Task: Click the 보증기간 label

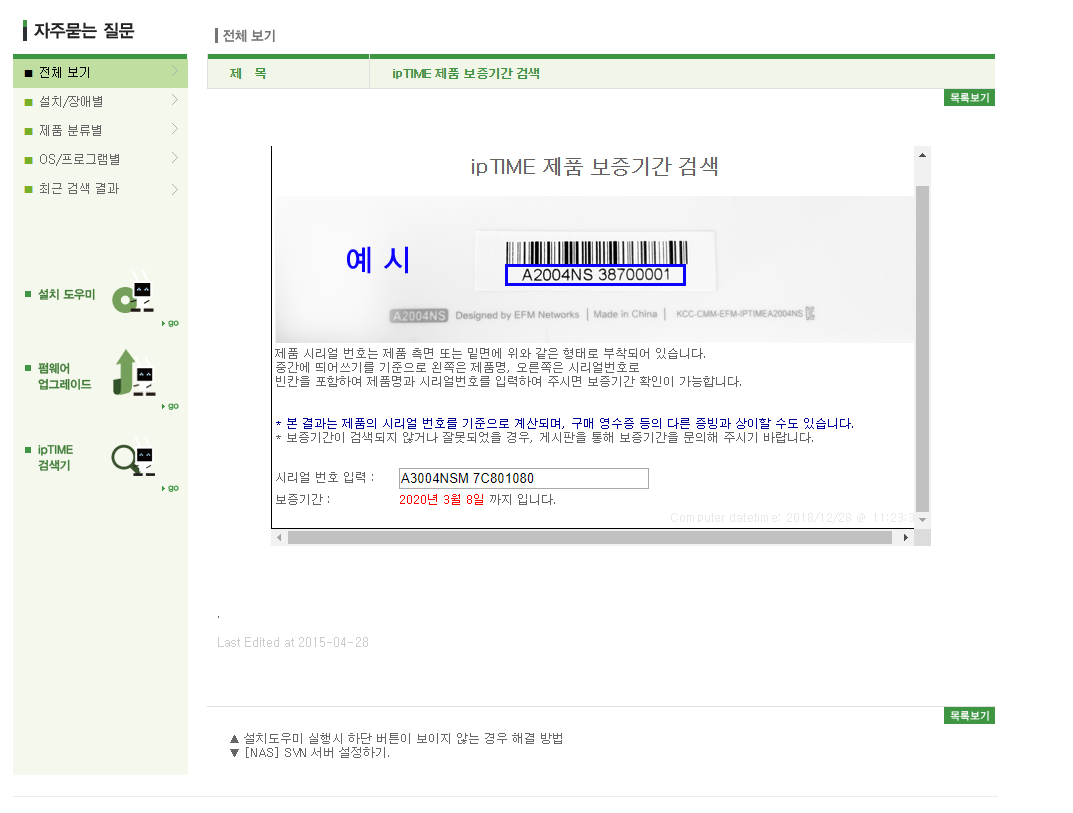Action: coord(302,500)
